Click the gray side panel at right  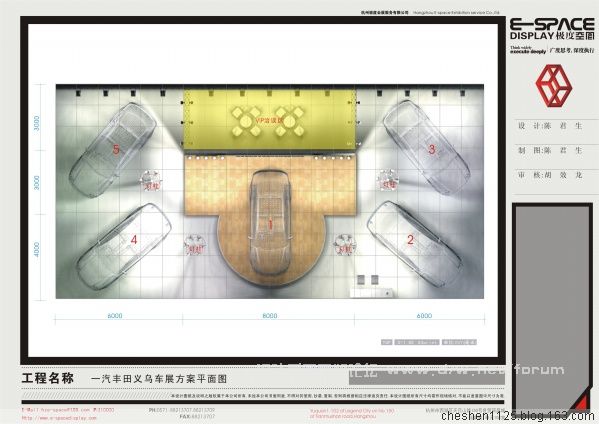pyautogui.click(x=552, y=307)
